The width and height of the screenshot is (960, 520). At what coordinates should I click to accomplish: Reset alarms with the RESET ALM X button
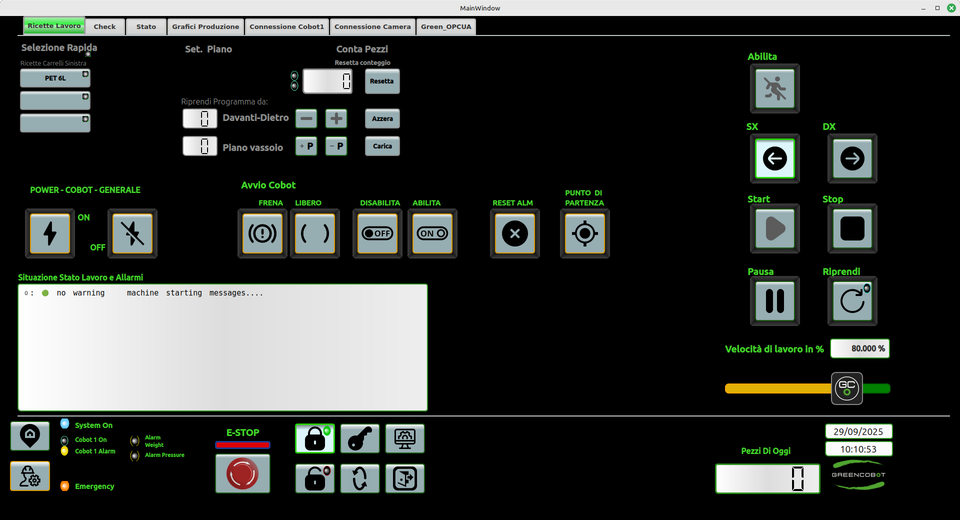coord(515,233)
